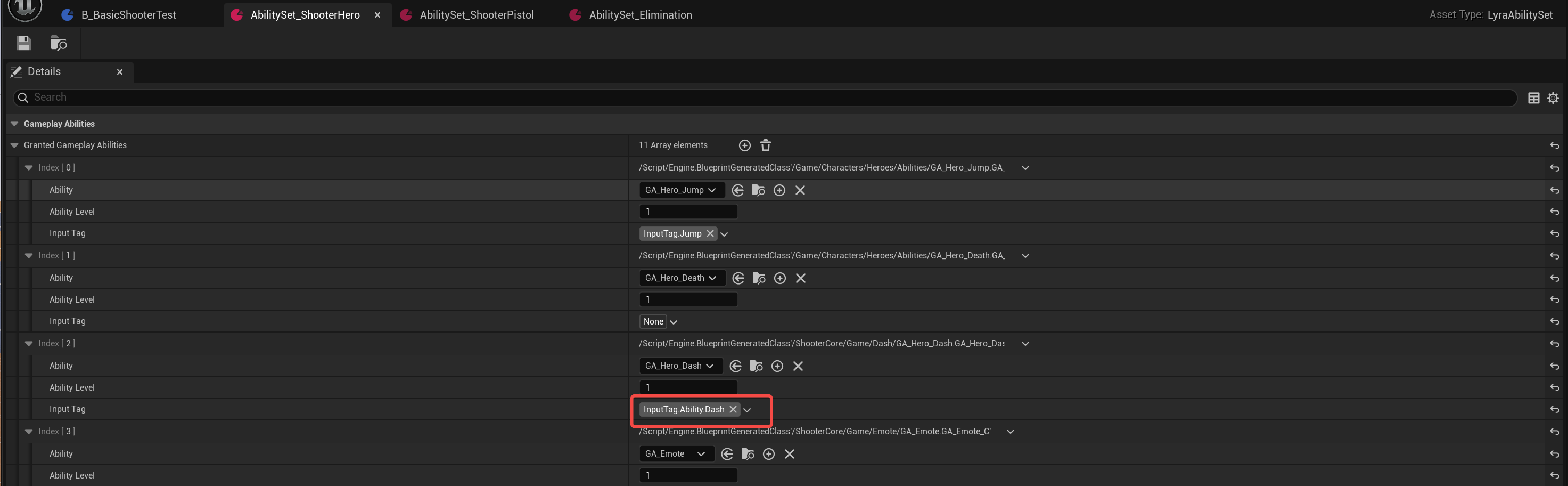Image resolution: width=1568 pixels, height=486 pixels.
Task: Create new blueprint for GA_Emote ability
Action: tap(769, 455)
